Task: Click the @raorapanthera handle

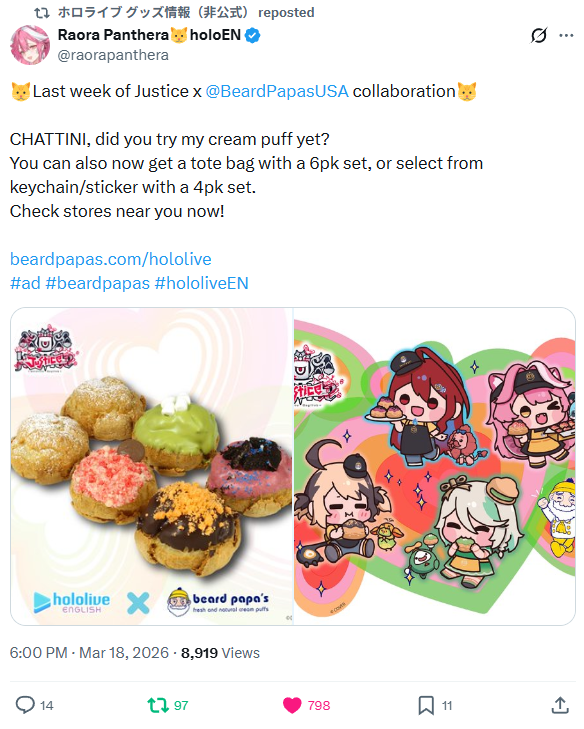Action: (113, 55)
